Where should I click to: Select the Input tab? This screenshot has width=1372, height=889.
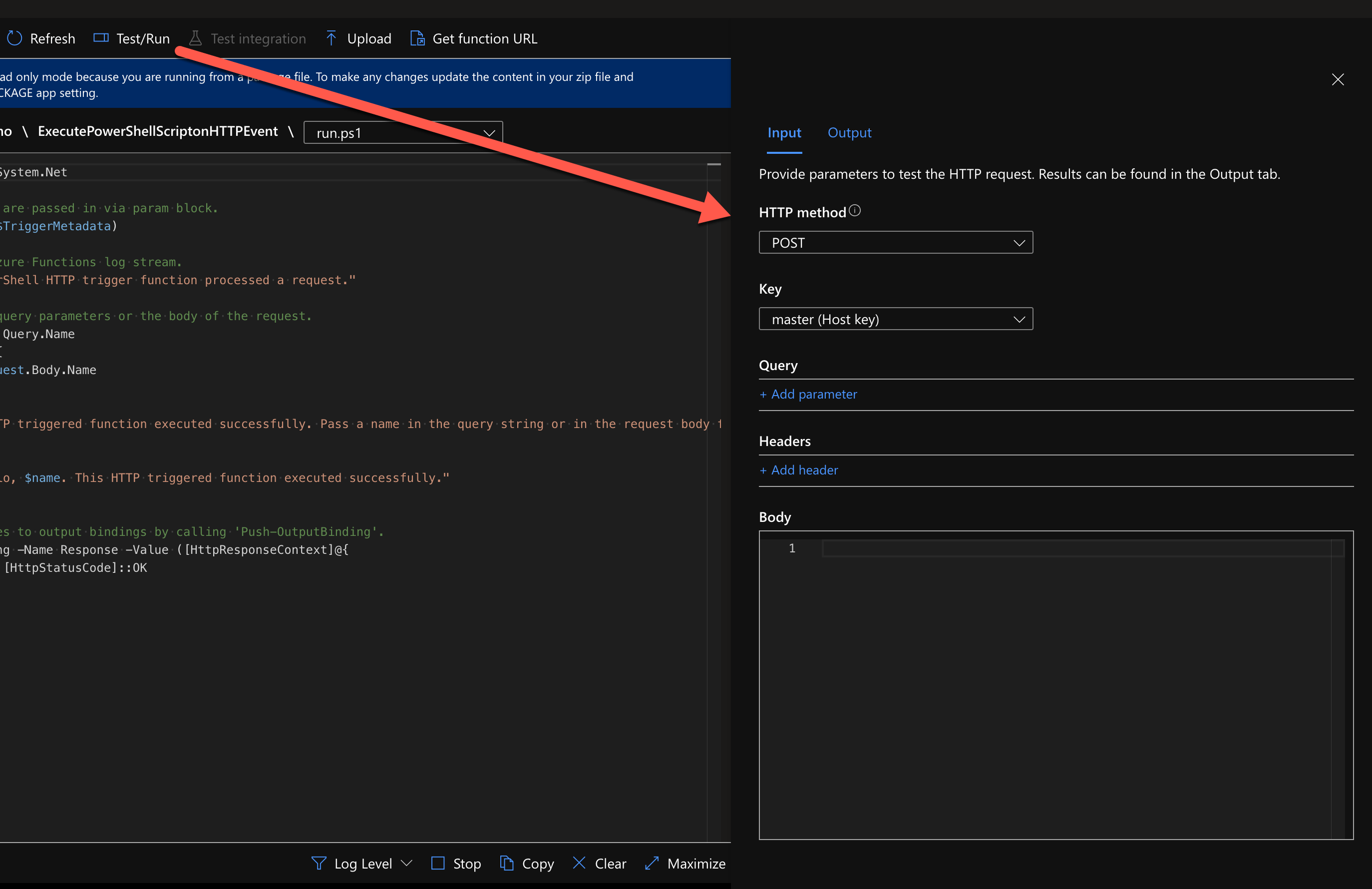[784, 133]
